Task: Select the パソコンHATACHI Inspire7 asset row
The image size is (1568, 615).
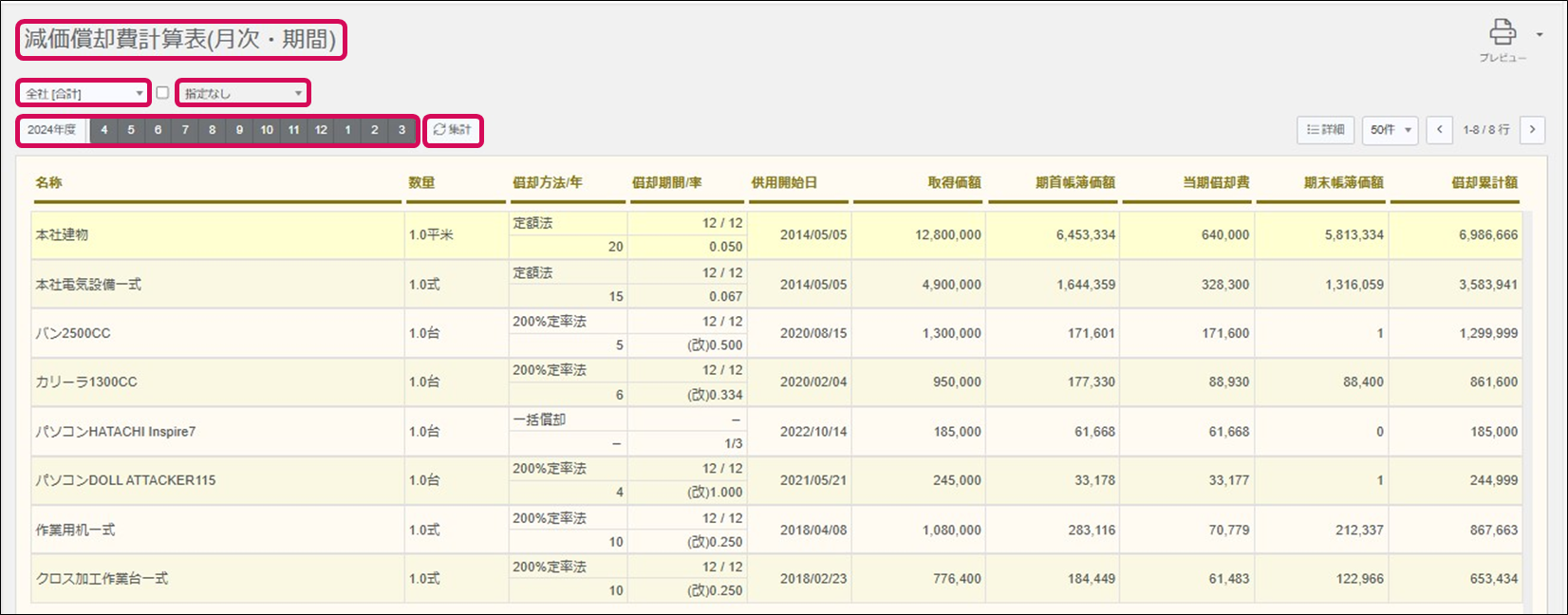Action: [776, 431]
